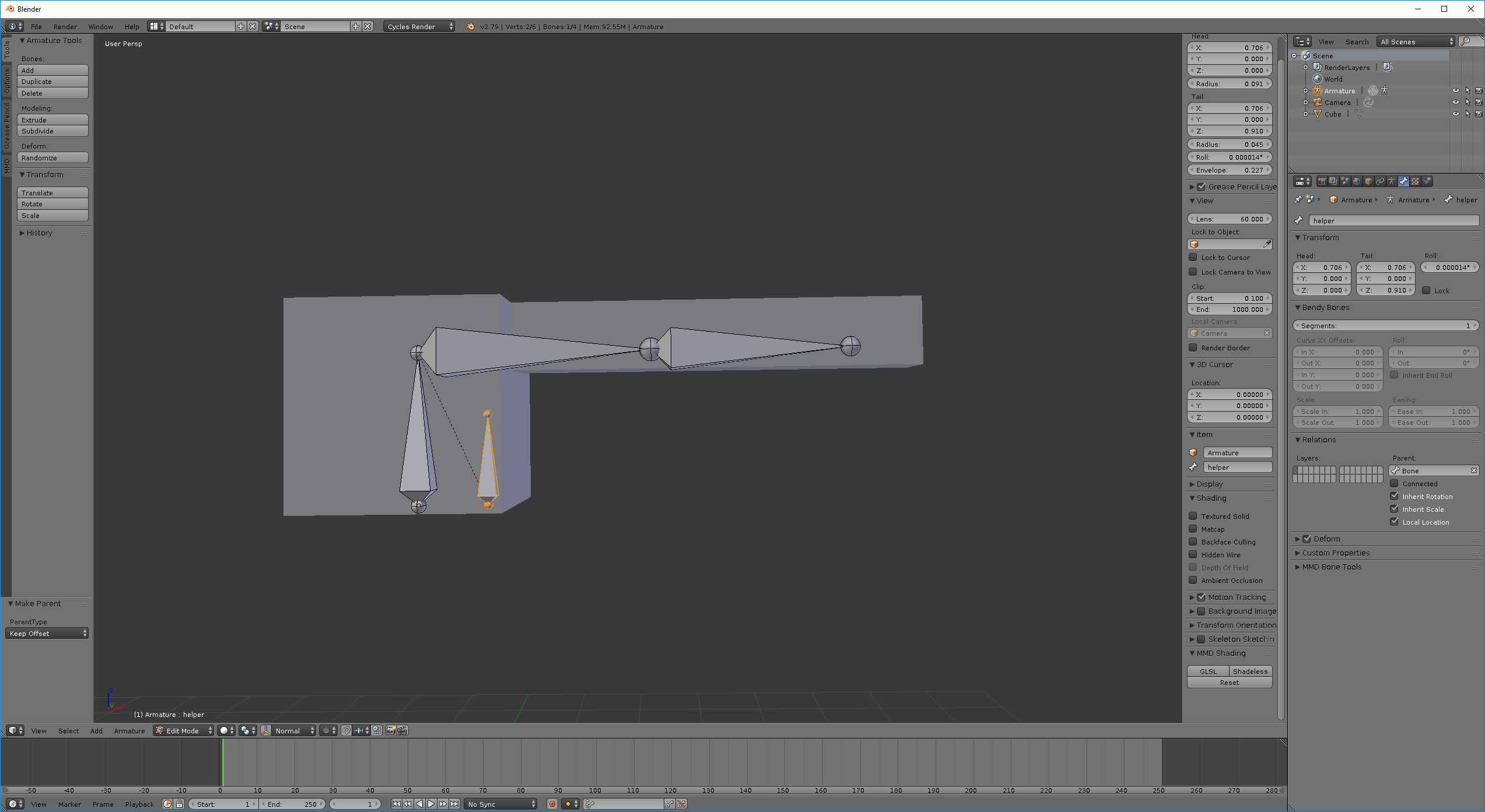Image resolution: width=1485 pixels, height=812 pixels.
Task: Open the No Sync playback dropdown
Action: pos(500,804)
